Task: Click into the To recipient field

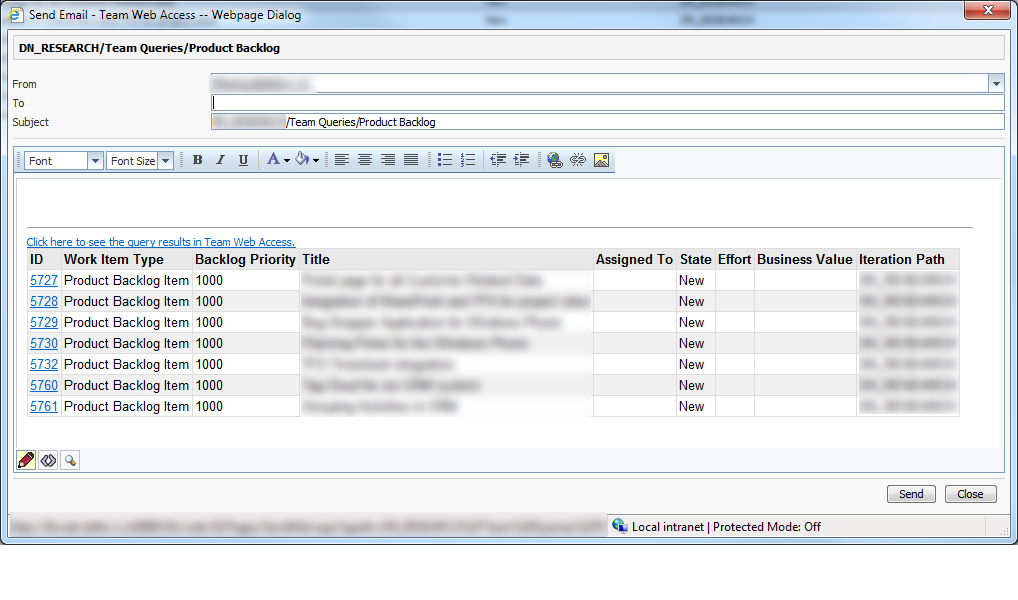Action: click(607, 103)
